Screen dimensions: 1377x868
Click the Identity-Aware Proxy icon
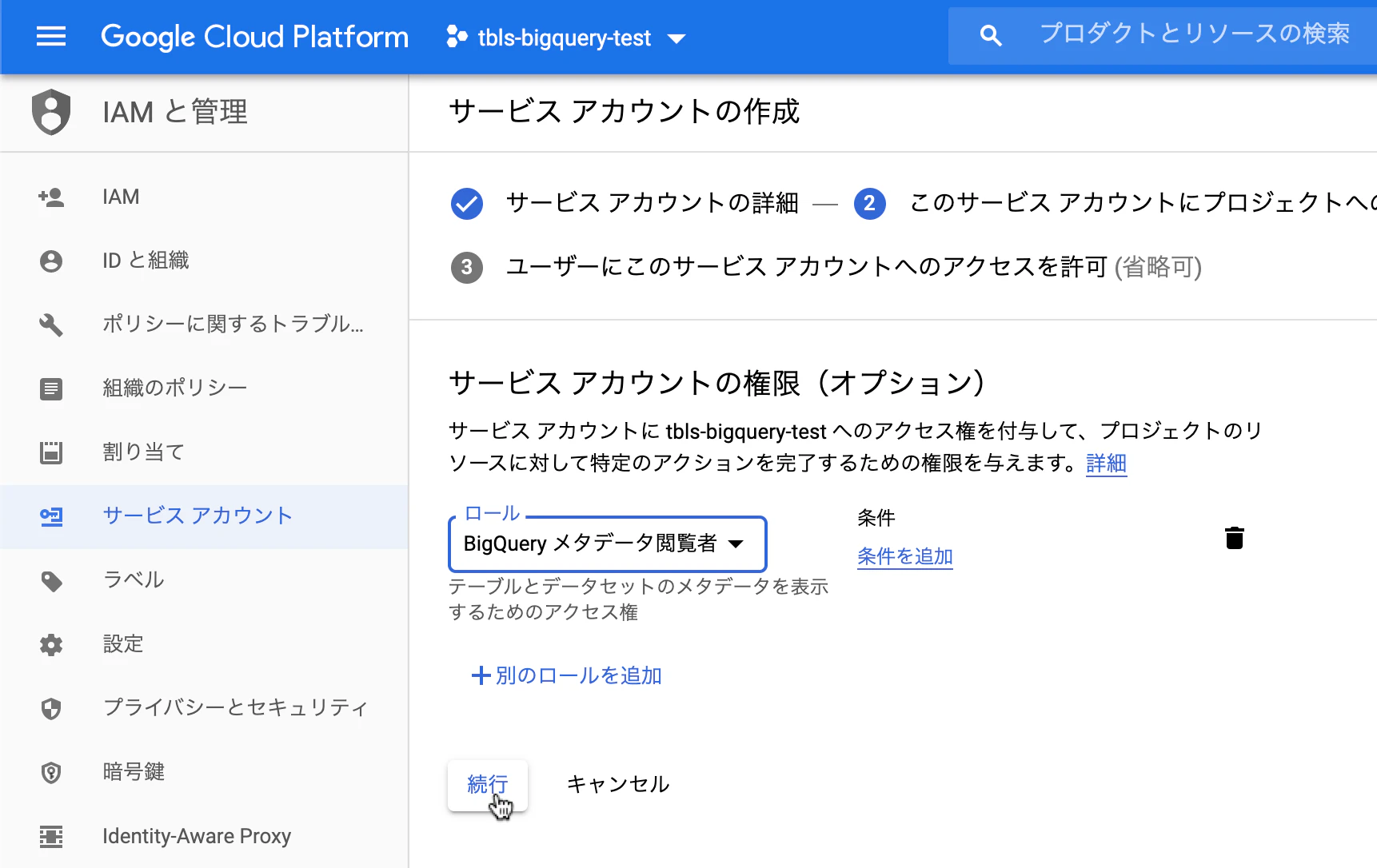coord(51,837)
